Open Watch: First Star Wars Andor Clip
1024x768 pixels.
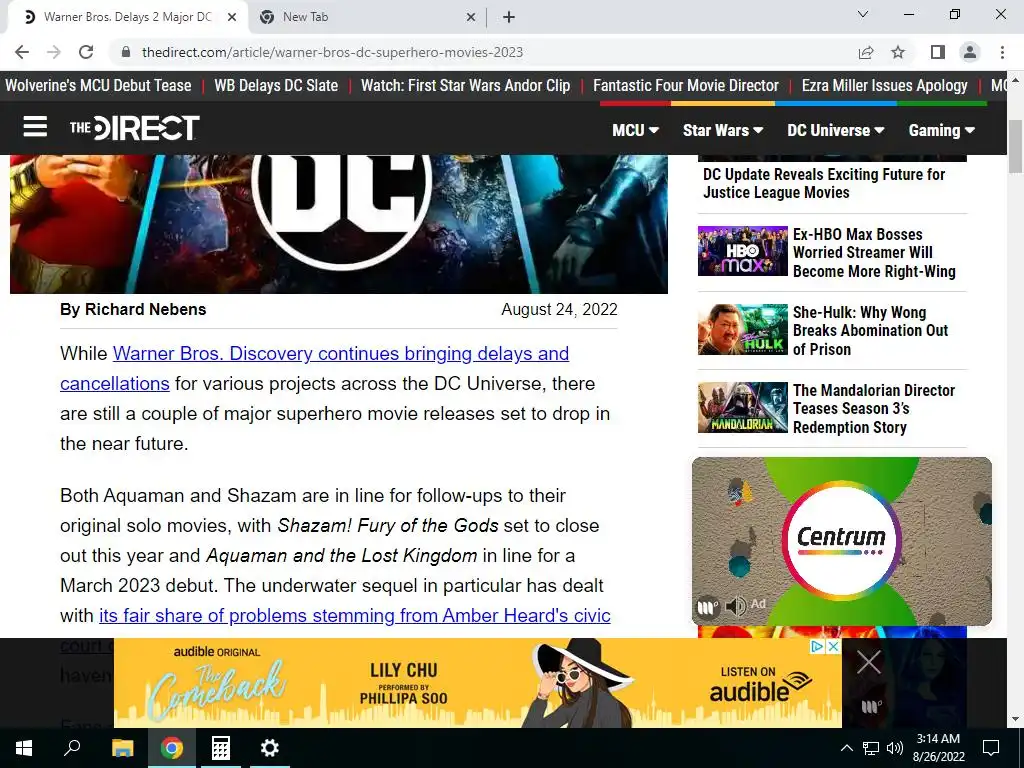click(x=466, y=86)
